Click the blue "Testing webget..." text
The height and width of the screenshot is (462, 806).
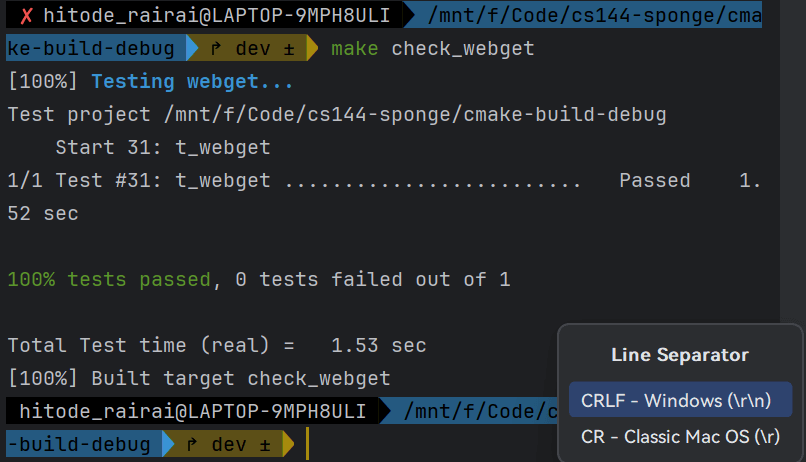pos(192,81)
